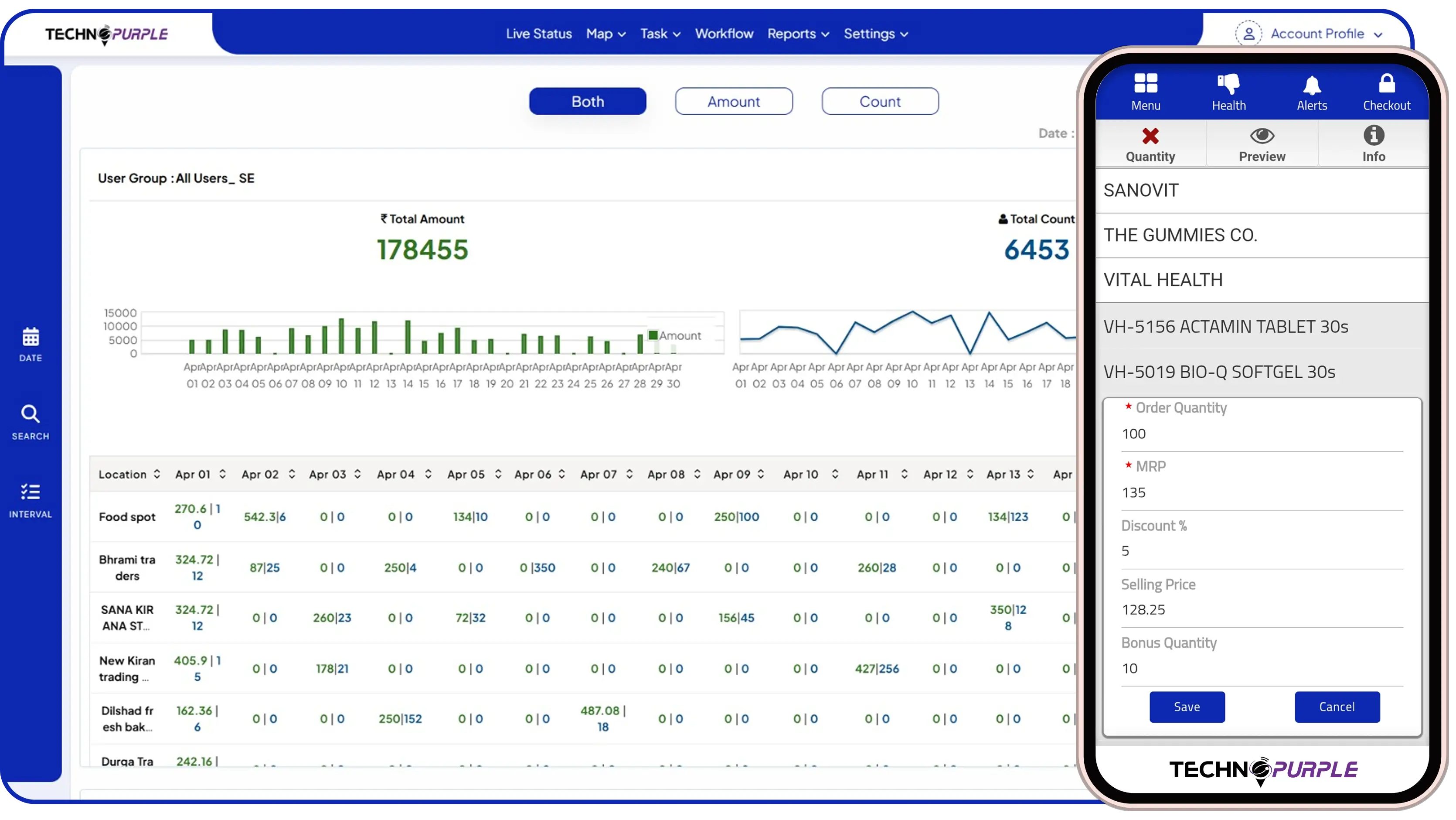Enable the Both display mode
Screen dimensions: 1456x820
click(x=587, y=101)
